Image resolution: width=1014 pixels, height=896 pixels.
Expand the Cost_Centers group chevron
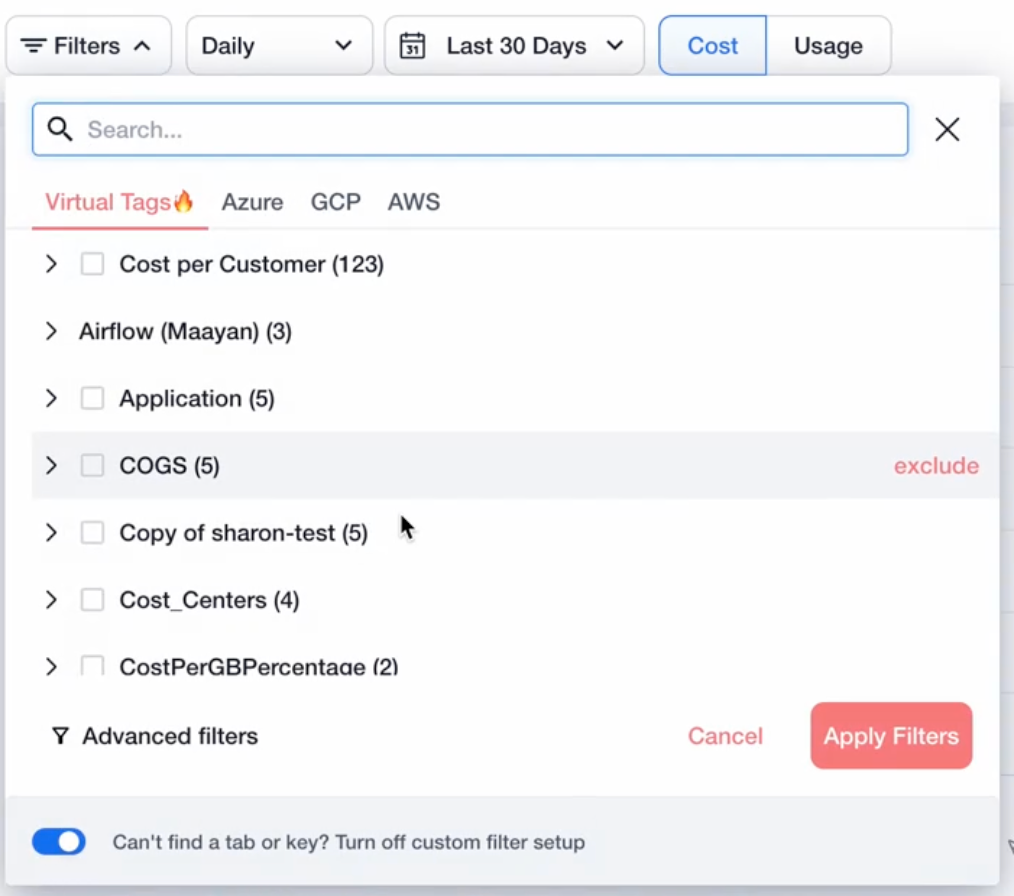pyautogui.click(x=51, y=600)
